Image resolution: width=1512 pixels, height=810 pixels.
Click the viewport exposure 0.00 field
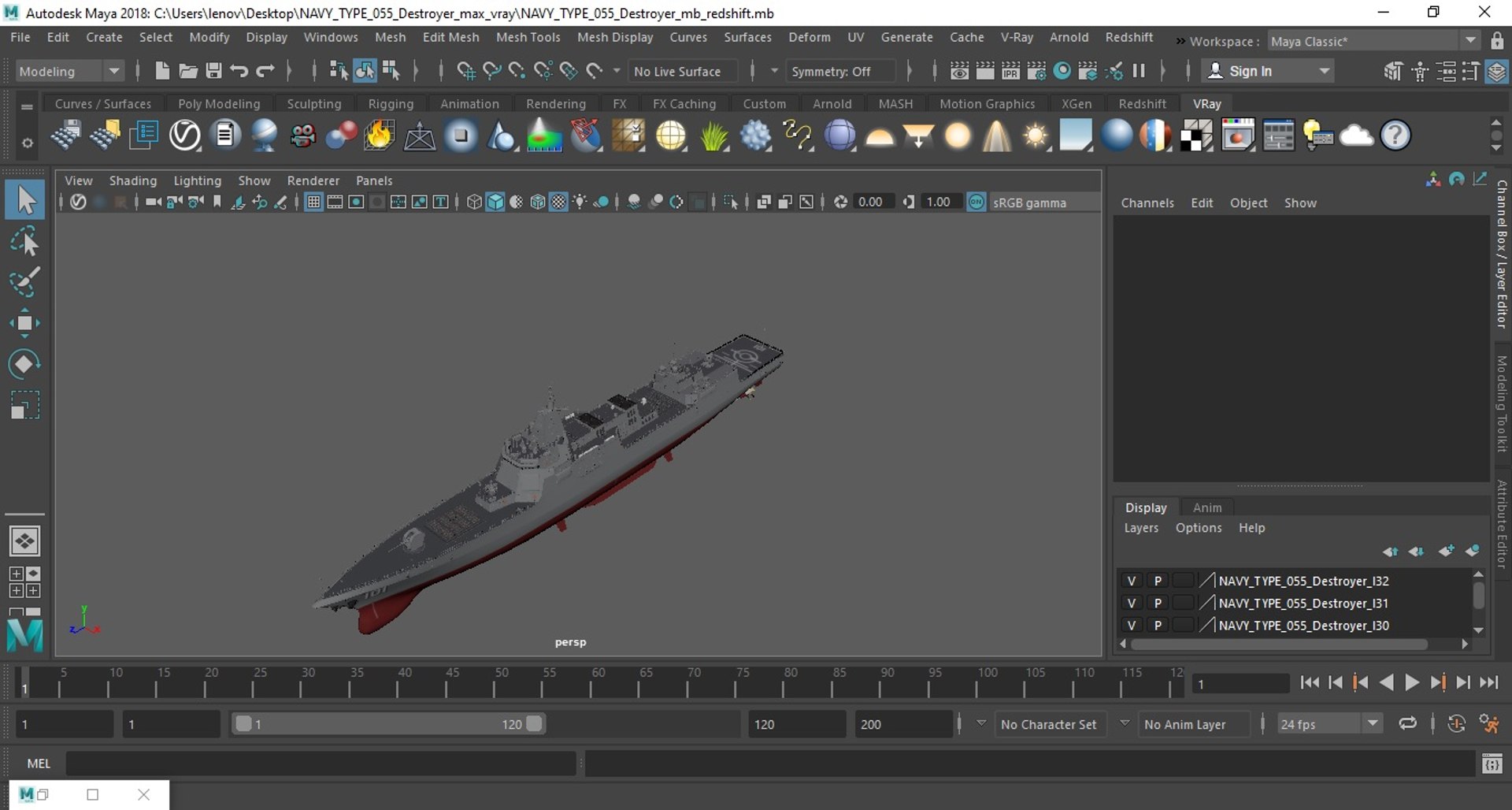tap(873, 202)
